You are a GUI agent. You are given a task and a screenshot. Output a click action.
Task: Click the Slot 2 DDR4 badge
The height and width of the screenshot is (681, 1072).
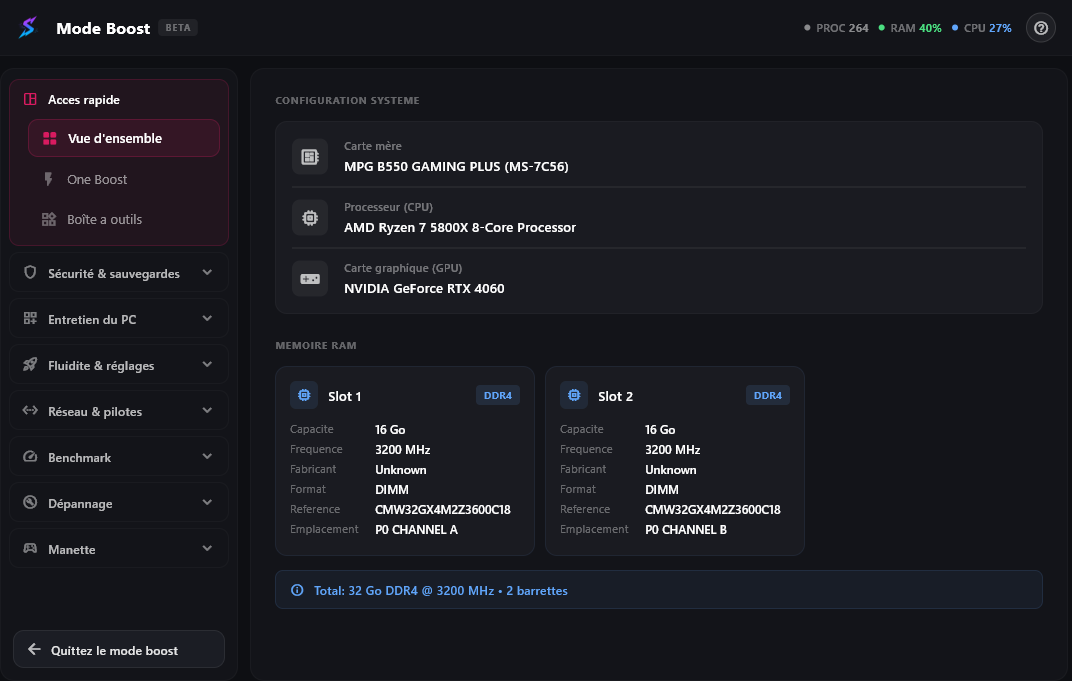[768, 395]
